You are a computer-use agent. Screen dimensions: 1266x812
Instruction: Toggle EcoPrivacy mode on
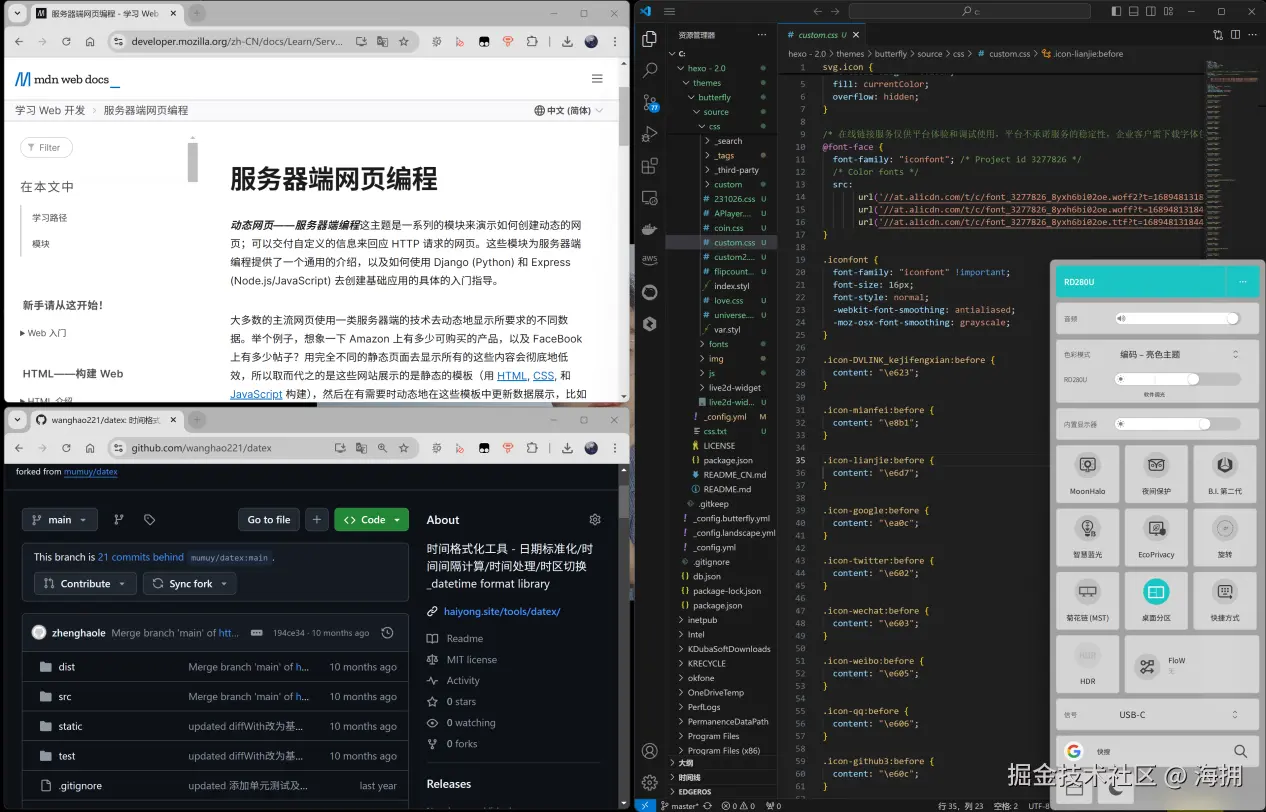(1156, 536)
